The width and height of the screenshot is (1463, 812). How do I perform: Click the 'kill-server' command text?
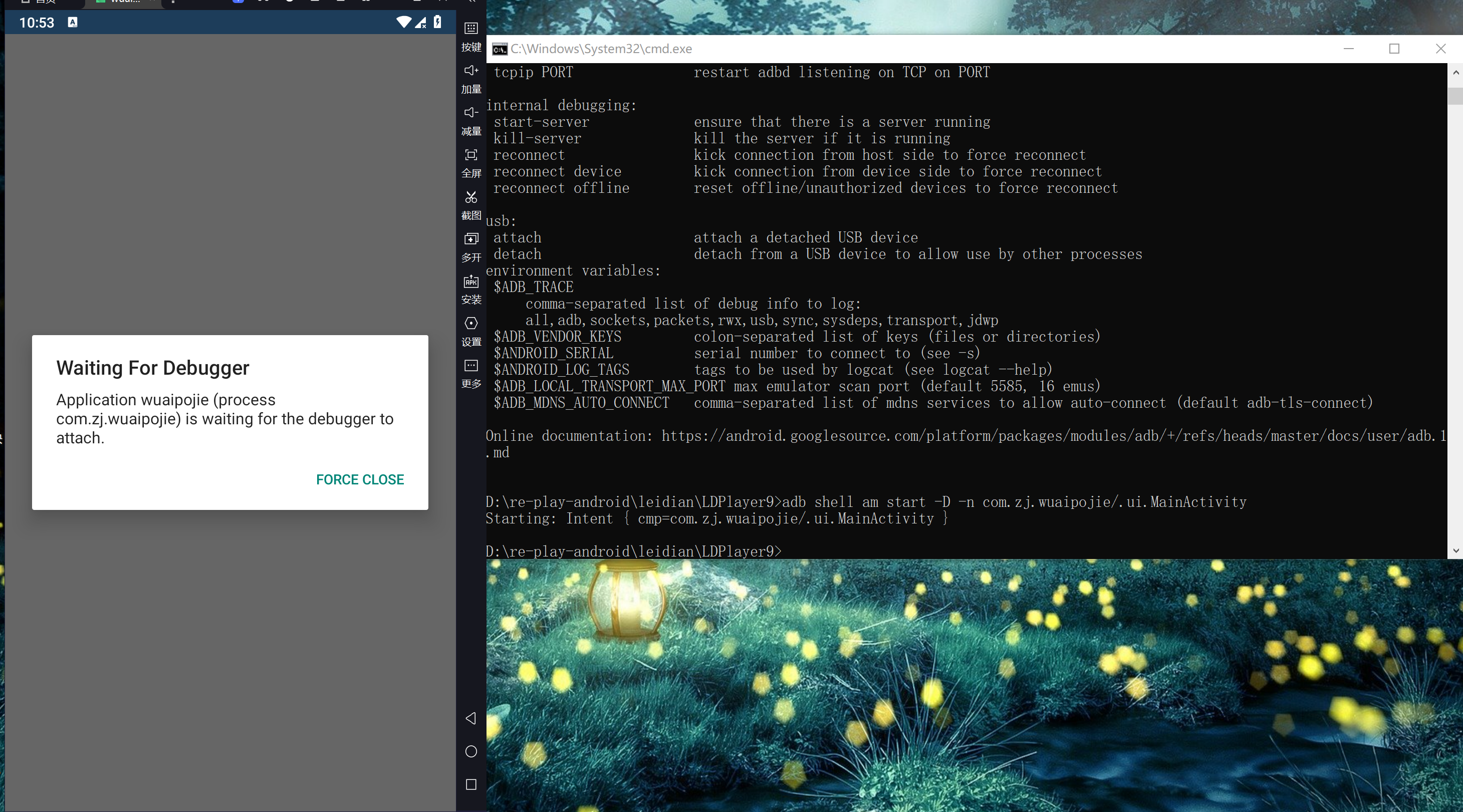click(537, 138)
